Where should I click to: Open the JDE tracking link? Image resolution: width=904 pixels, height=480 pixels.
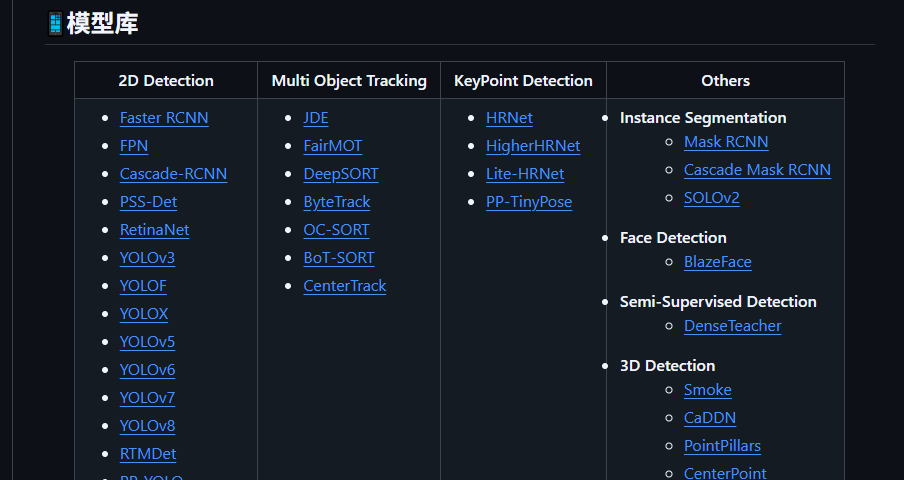point(316,118)
